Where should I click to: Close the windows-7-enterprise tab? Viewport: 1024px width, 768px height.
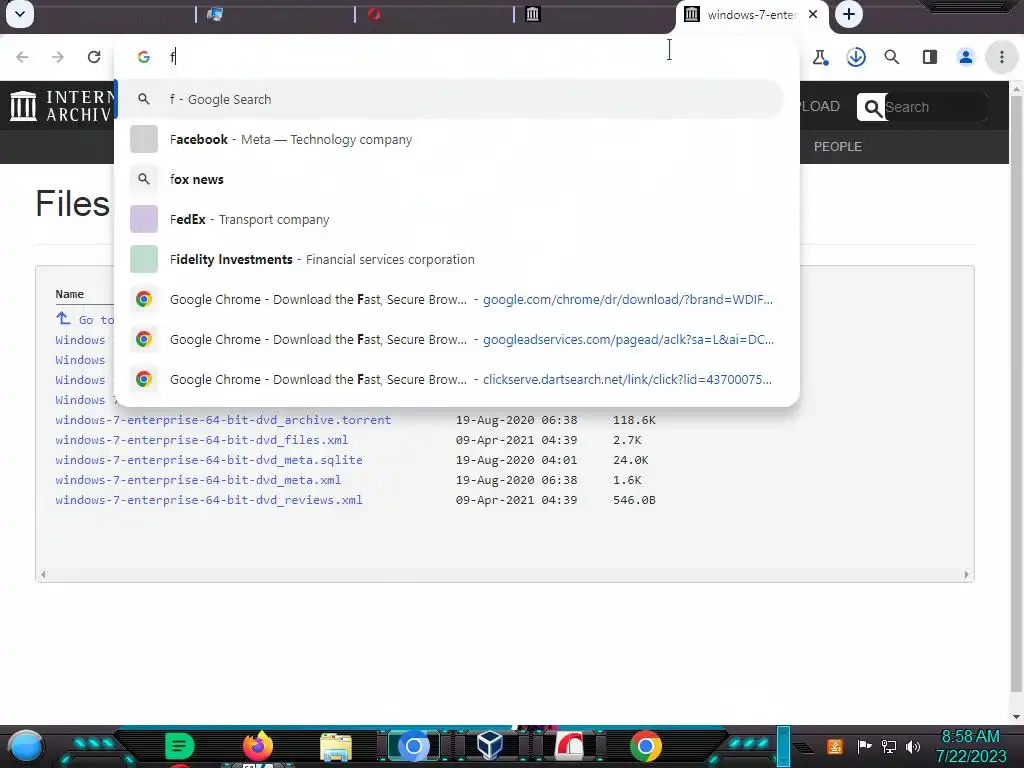coord(813,14)
